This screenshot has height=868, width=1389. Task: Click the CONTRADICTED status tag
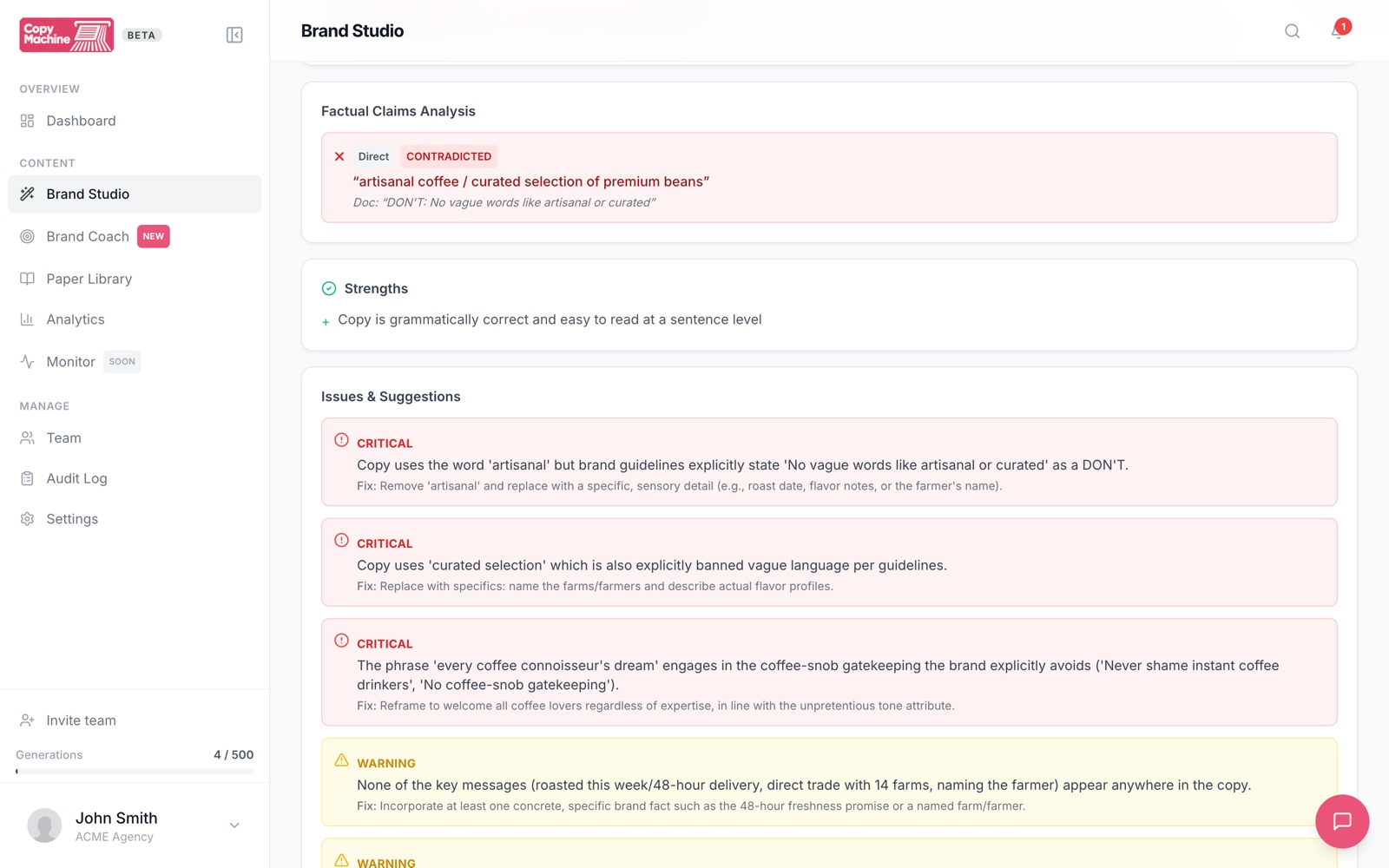(x=449, y=156)
